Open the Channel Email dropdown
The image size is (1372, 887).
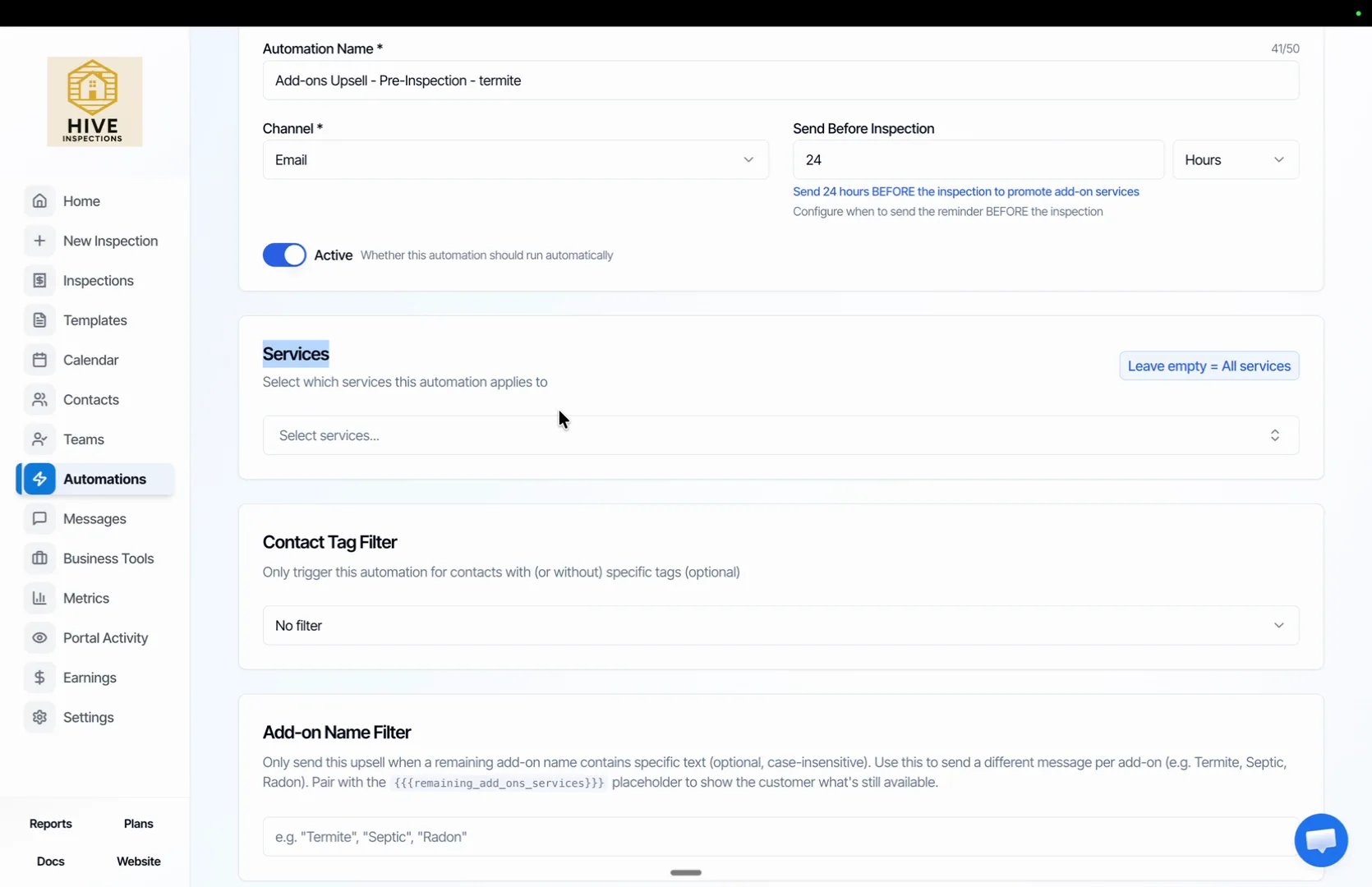[x=516, y=159]
